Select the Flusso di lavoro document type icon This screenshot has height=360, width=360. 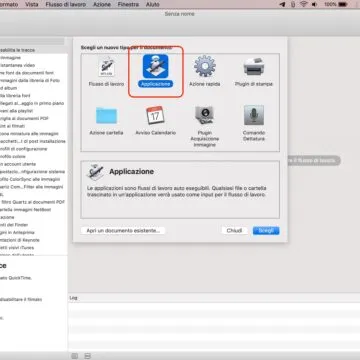(x=106, y=67)
